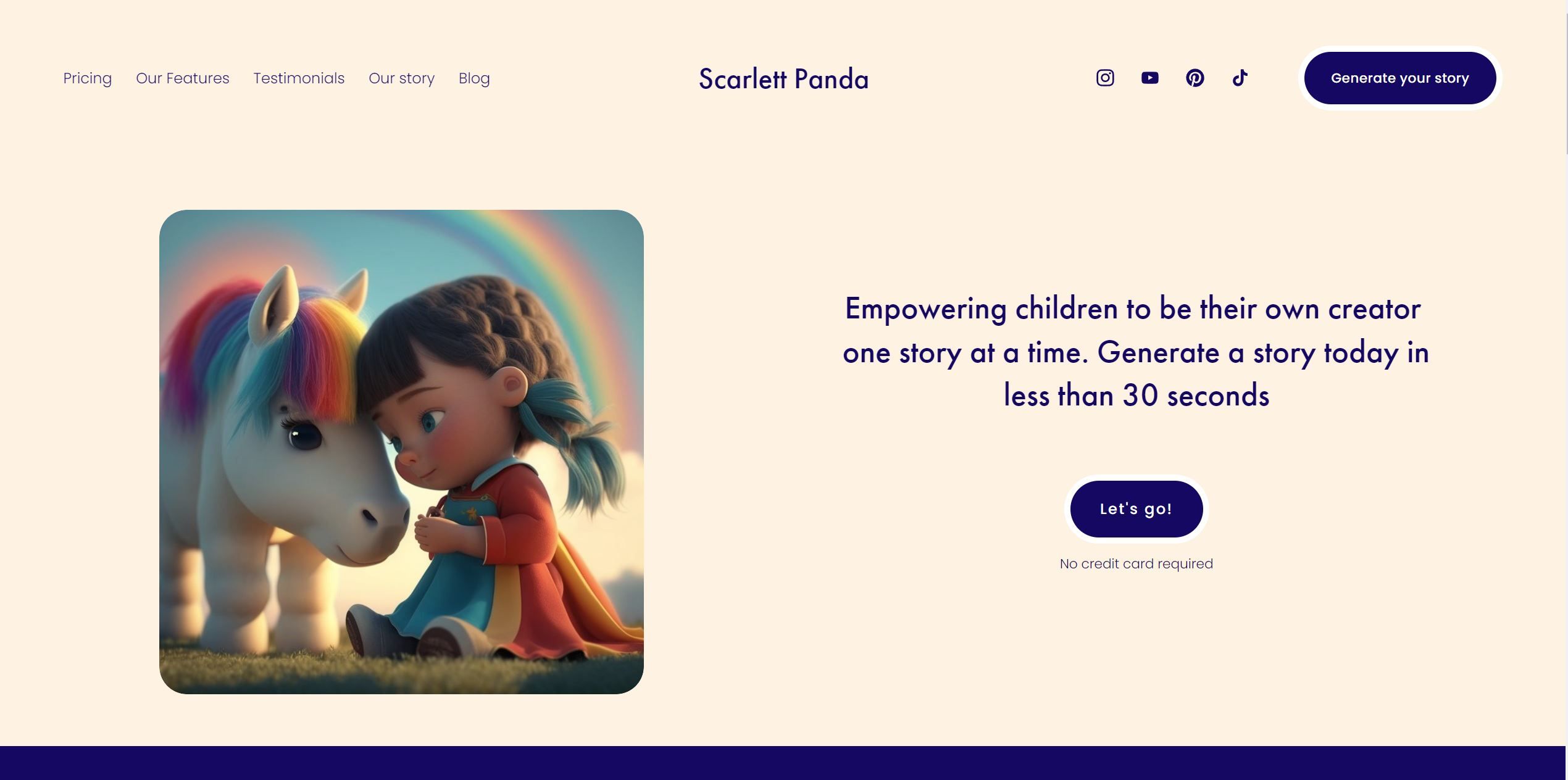View the Testimonials section
Image resolution: width=1568 pixels, height=780 pixels.
pos(299,78)
